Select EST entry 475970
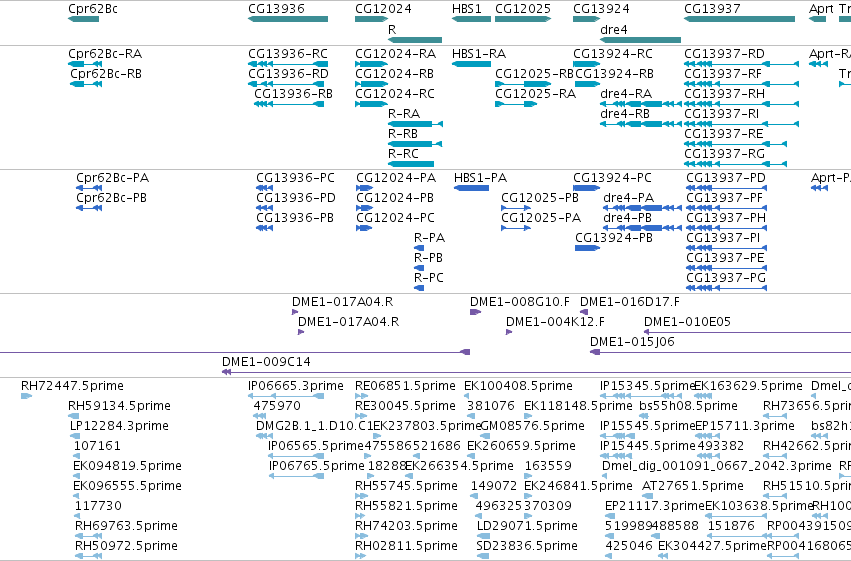This screenshot has width=851, height=561. 277,406
